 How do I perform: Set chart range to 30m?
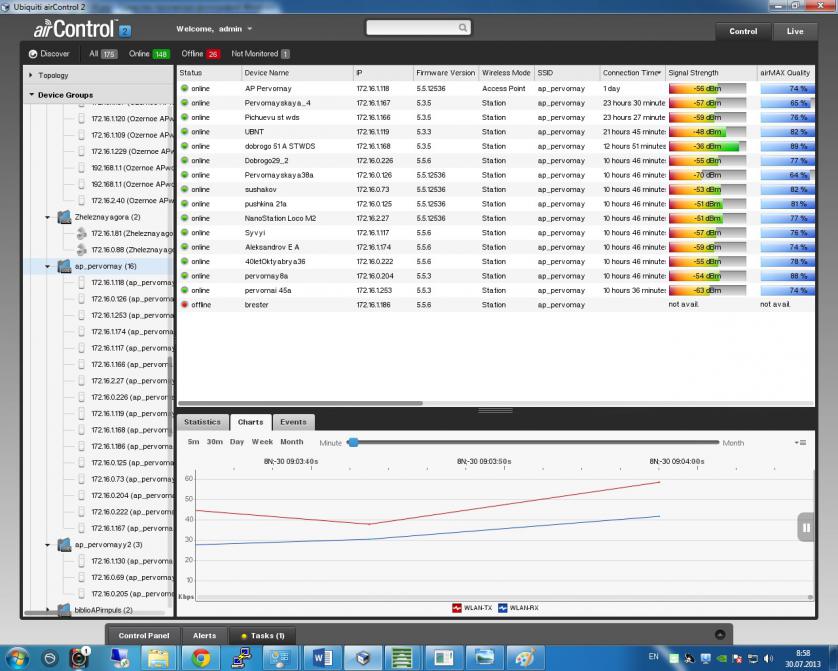214,442
